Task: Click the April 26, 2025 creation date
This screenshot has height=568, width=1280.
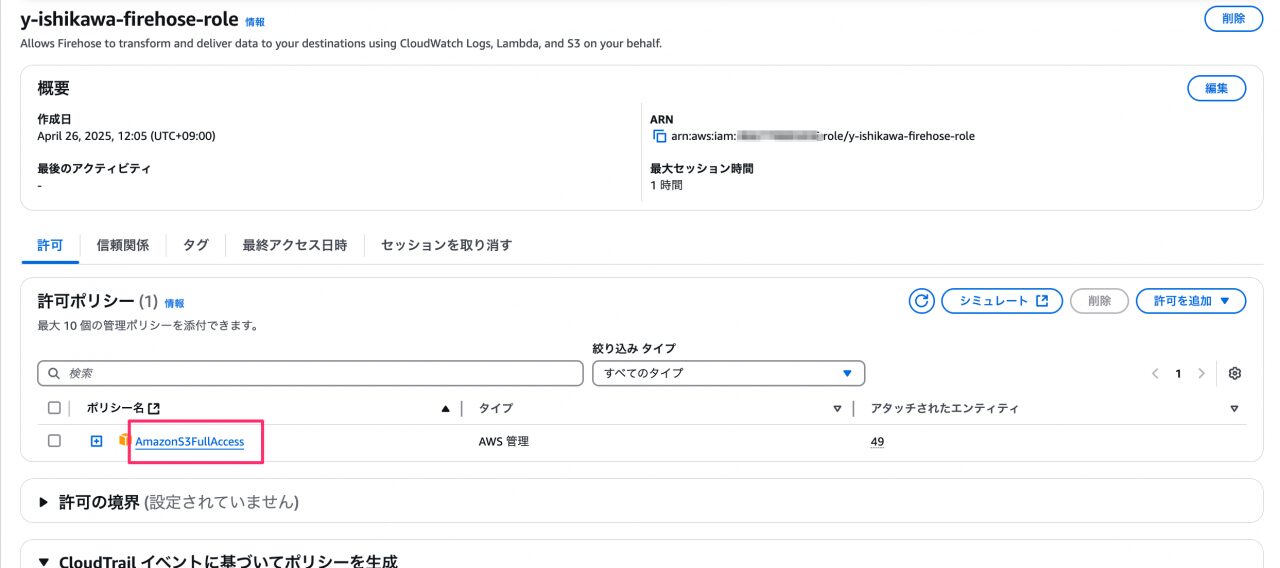Action: (126, 136)
